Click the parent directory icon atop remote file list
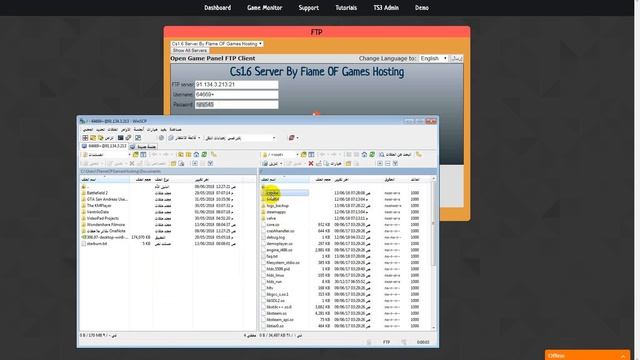 (x=263, y=187)
